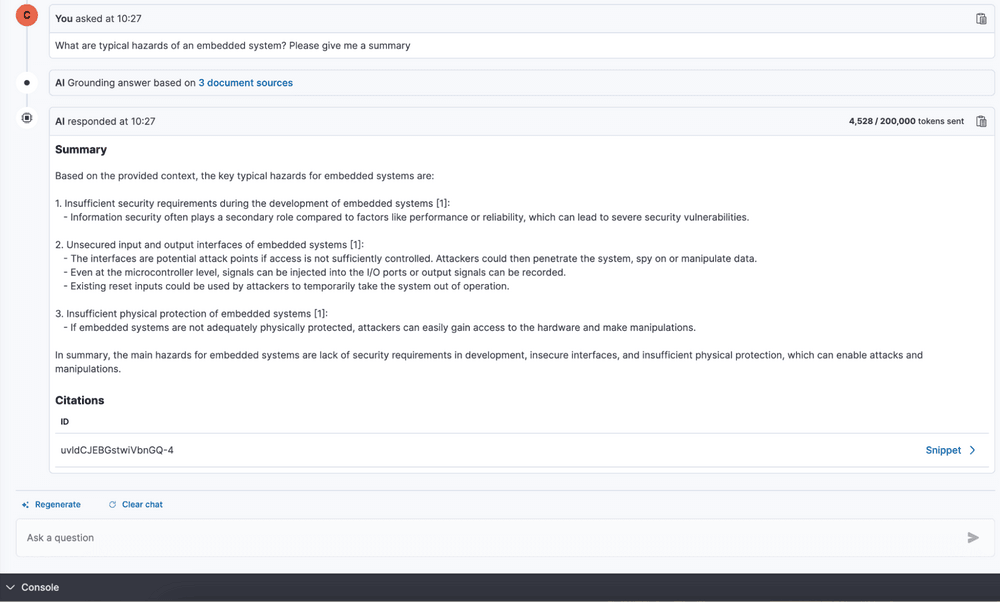
Task: Click the ID column header in Citations
Action: pyautogui.click(x=65, y=422)
